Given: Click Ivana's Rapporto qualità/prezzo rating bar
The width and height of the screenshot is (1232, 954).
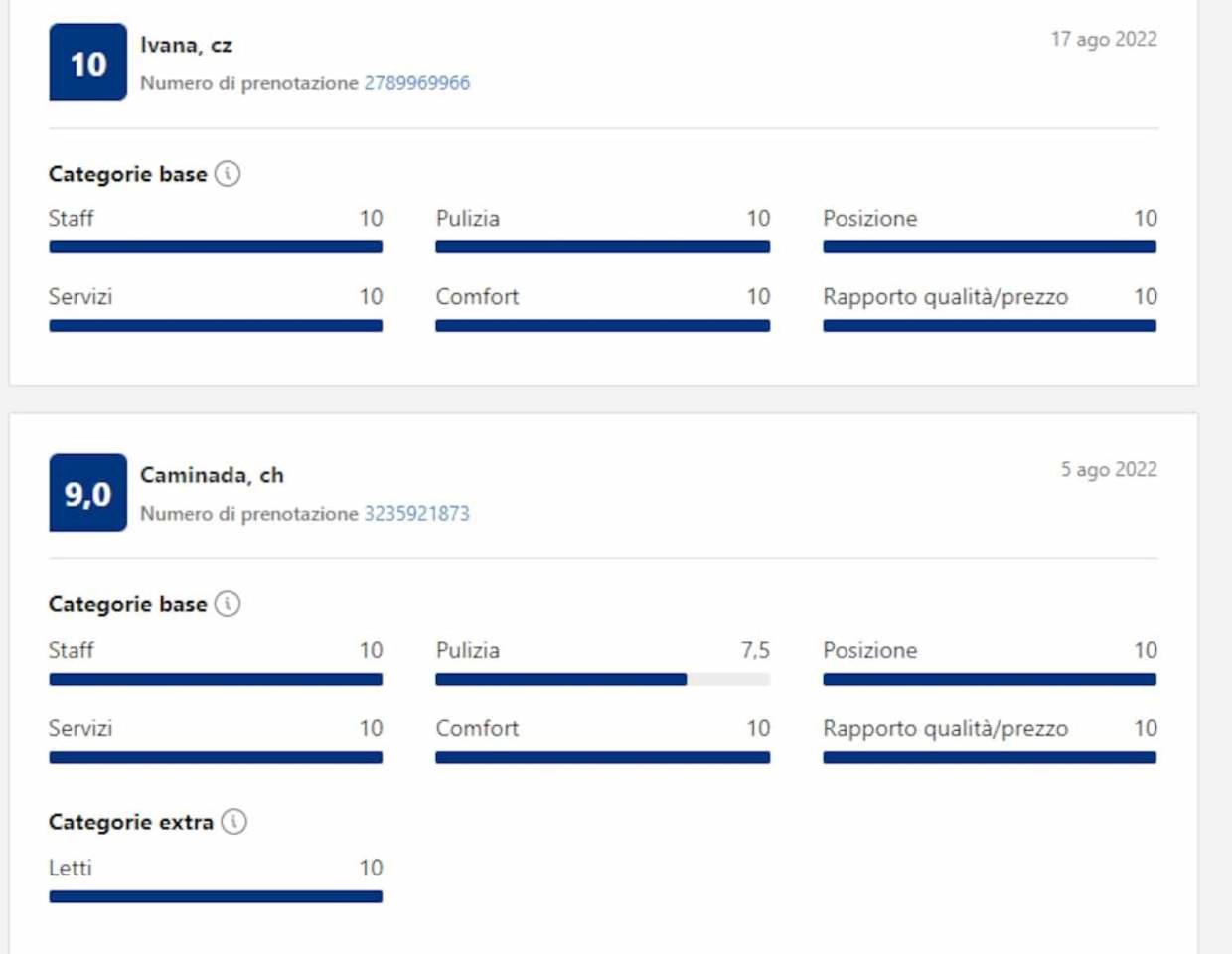Looking at the screenshot, I should tap(990, 326).
